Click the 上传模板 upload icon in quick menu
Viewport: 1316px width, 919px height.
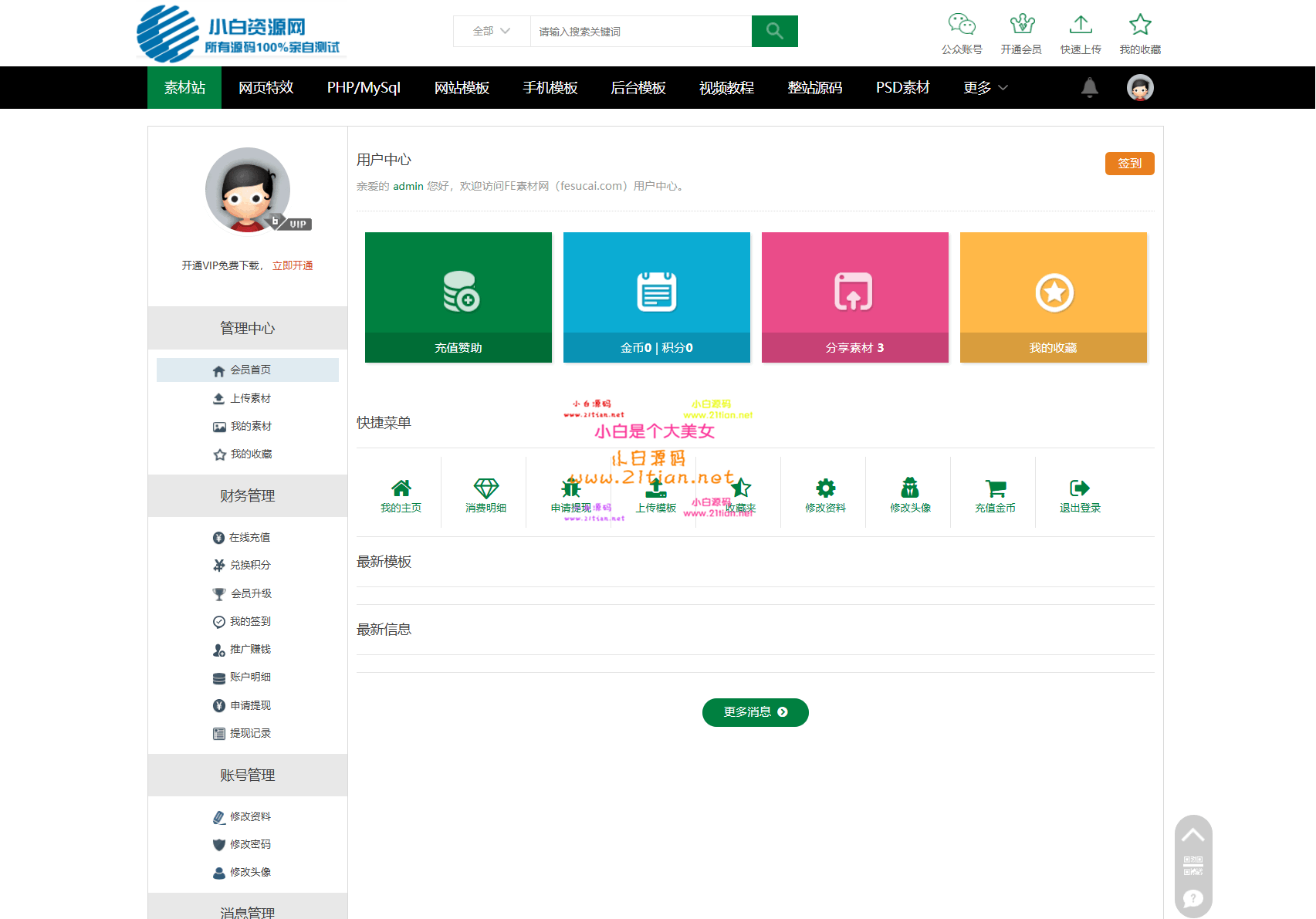click(656, 488)
